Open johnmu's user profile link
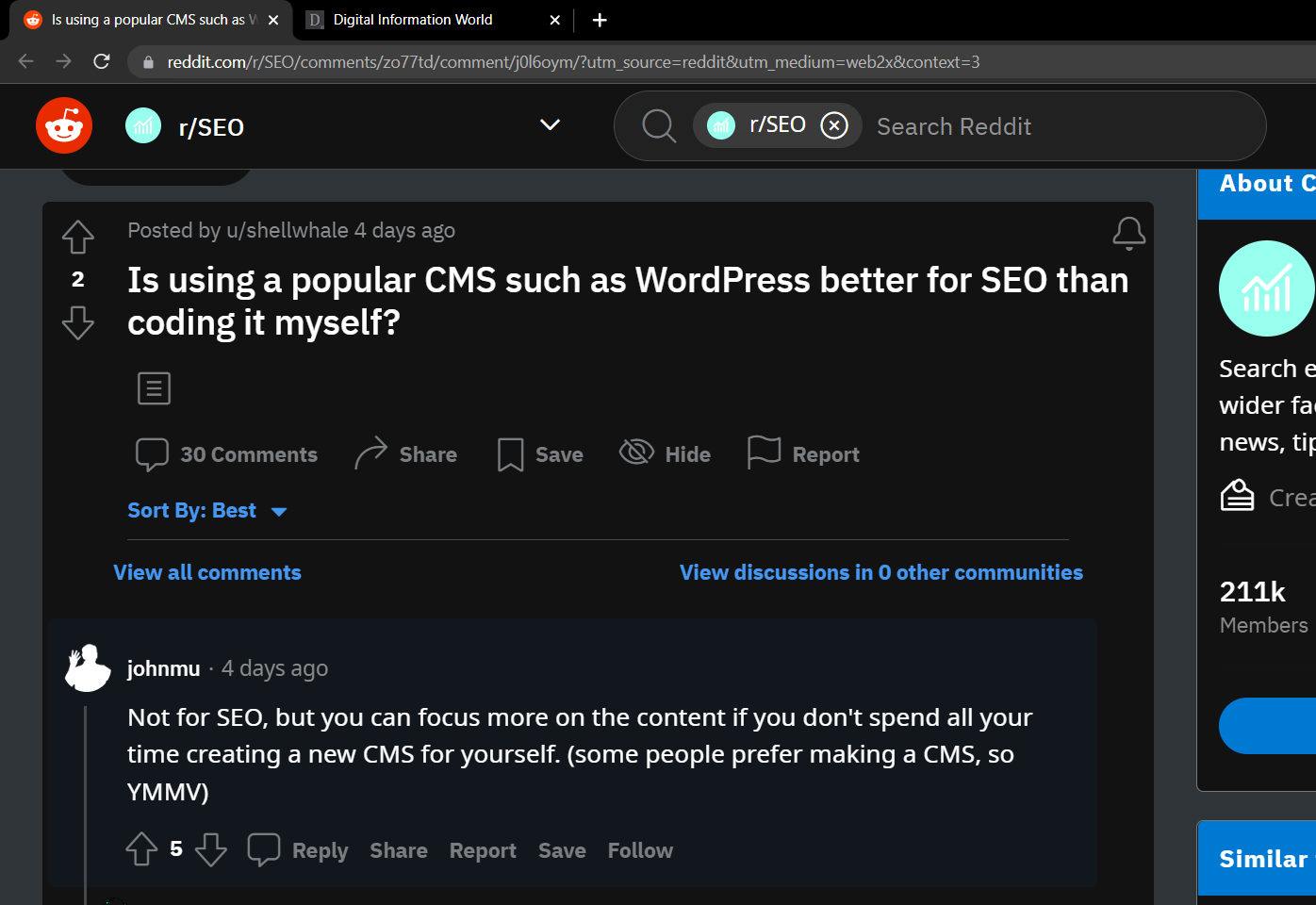Image resolution: width=1316 pixels, height=905 pixels. [164, 668]
